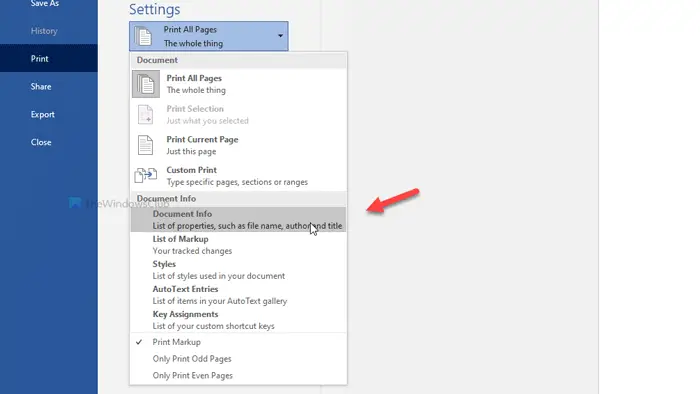
Task: Choose Print All Pages, The whole thing
Action: coord(238,84)
